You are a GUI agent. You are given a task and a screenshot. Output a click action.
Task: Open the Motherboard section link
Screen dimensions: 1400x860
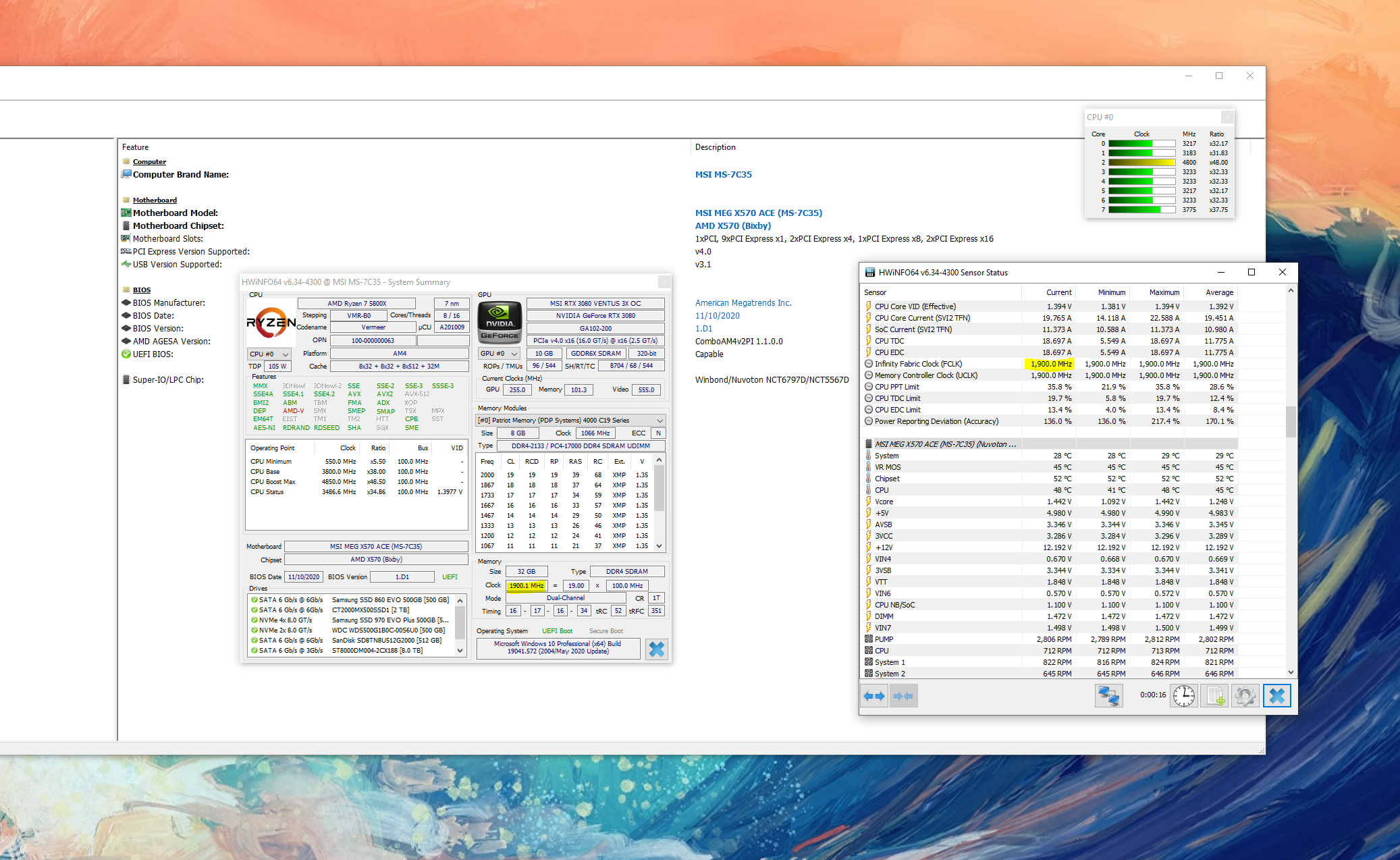[x=155, y=200]
